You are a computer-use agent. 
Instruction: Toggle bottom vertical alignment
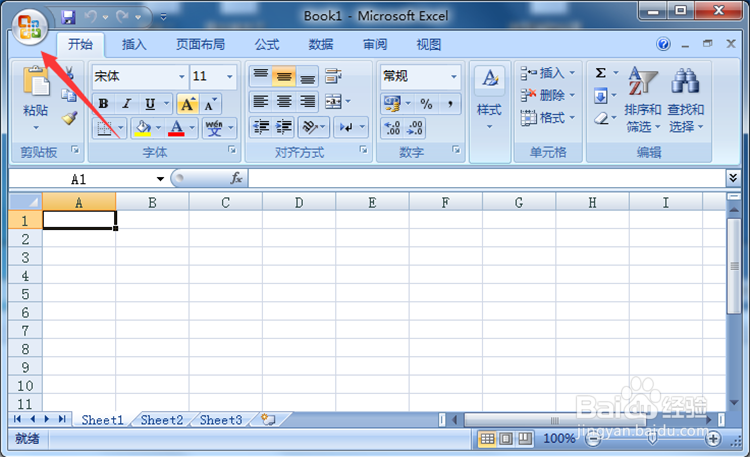coord(307,76)
